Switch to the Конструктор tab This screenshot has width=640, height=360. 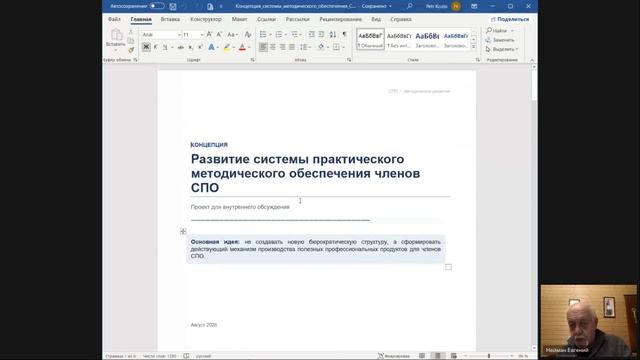206,19
